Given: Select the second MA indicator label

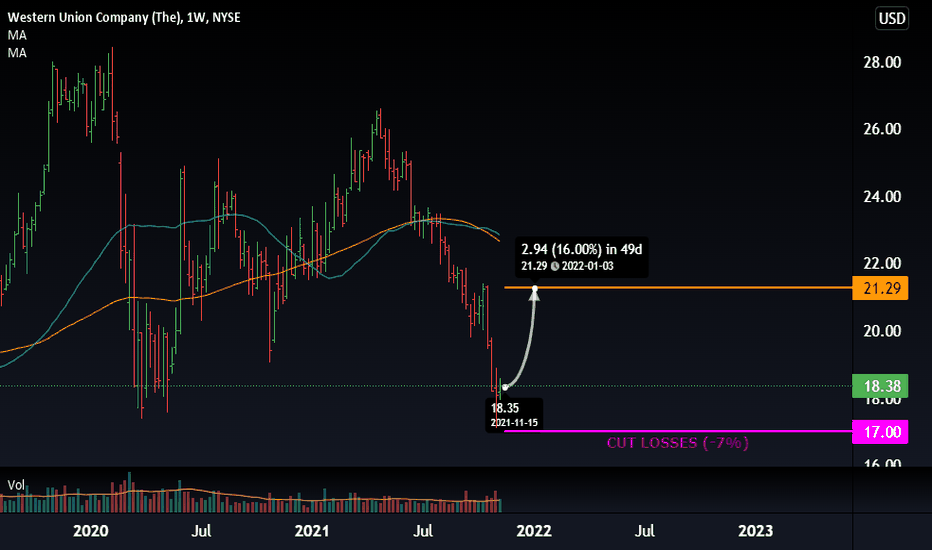Looking at the screenshot, I should click(17, 53).
